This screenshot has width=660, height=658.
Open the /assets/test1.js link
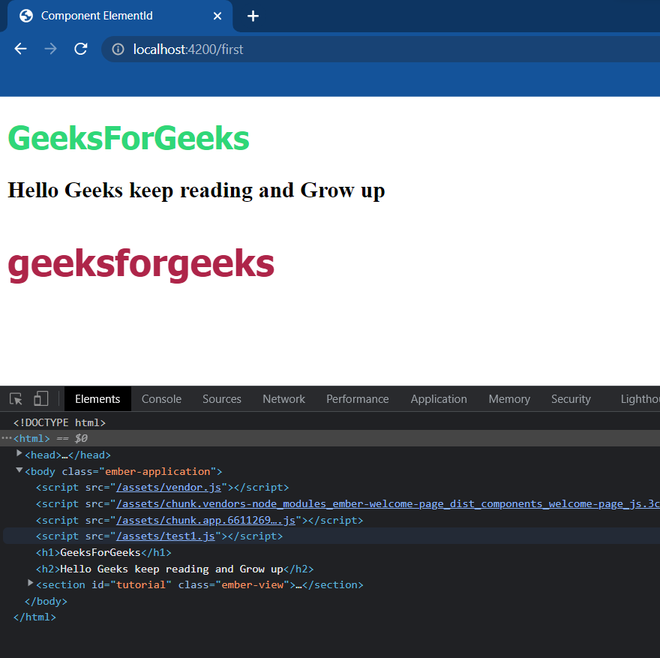pyautogui.click(x=165, y=536)
